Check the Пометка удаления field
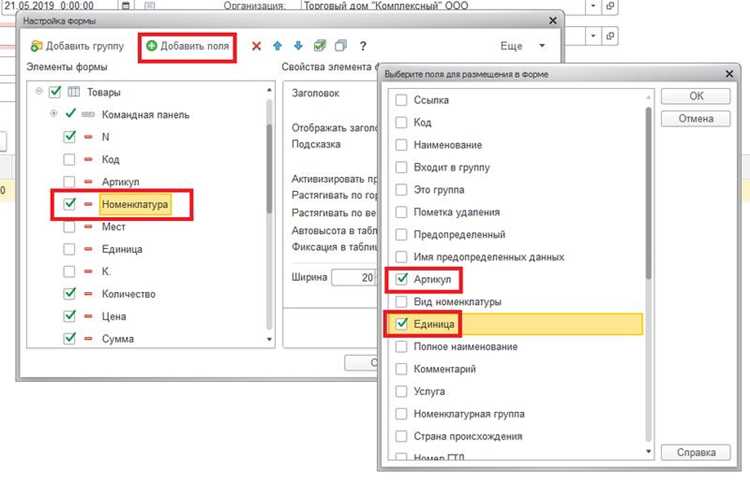 click(x=401, y=212)
